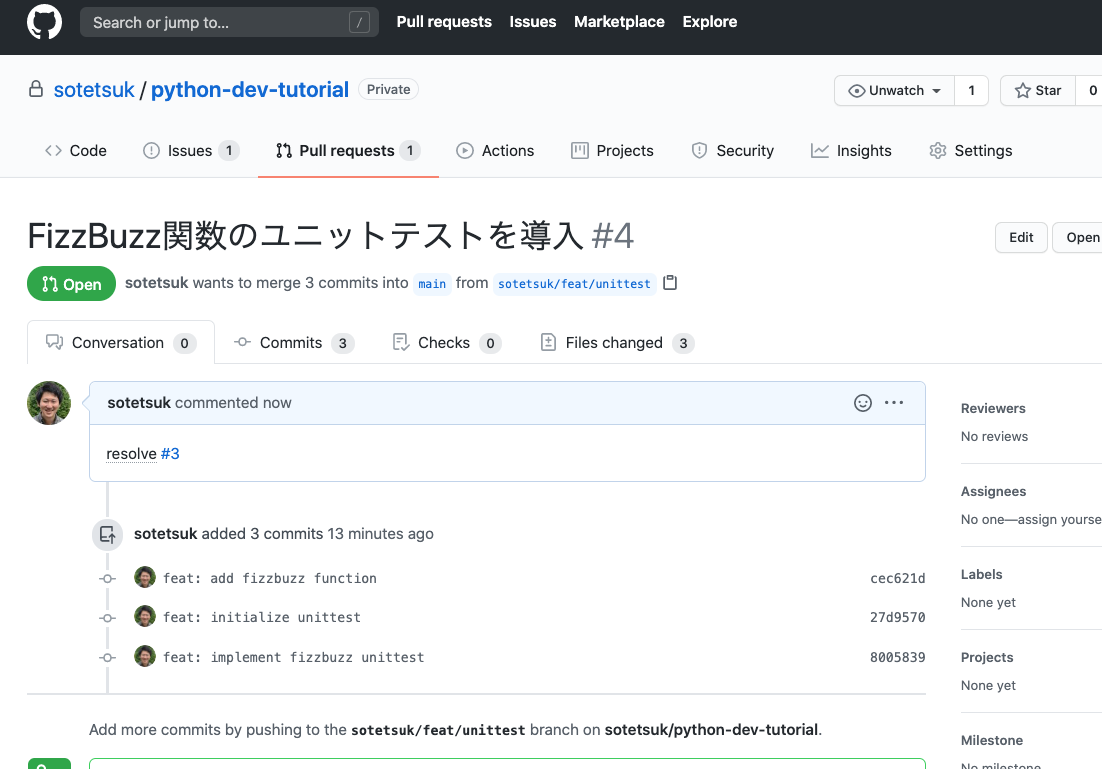
Task: Open Projects via the kanban board icon
Action: (578, 150)
